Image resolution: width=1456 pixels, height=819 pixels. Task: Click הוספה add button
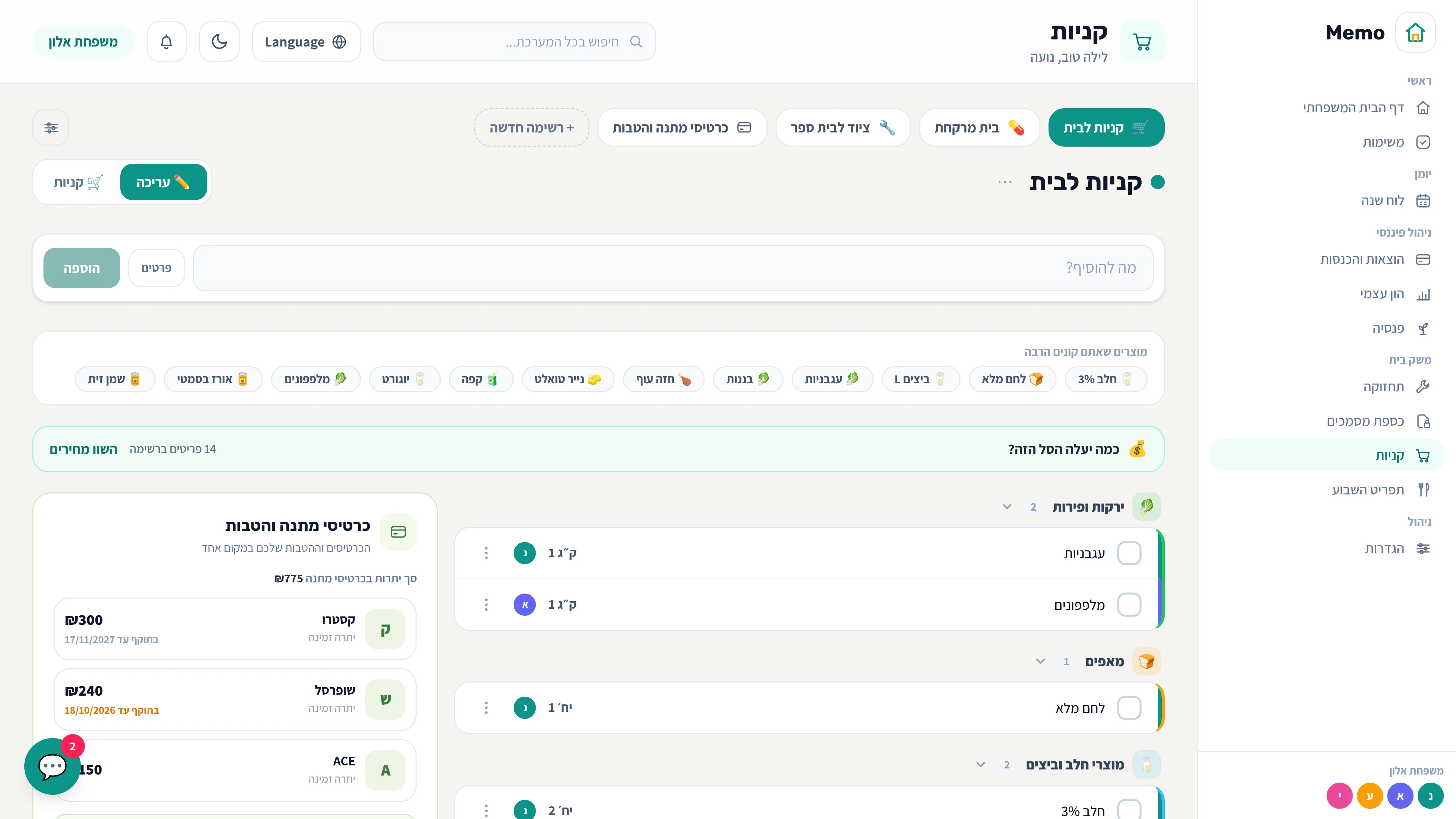click(x=81, y=268)
